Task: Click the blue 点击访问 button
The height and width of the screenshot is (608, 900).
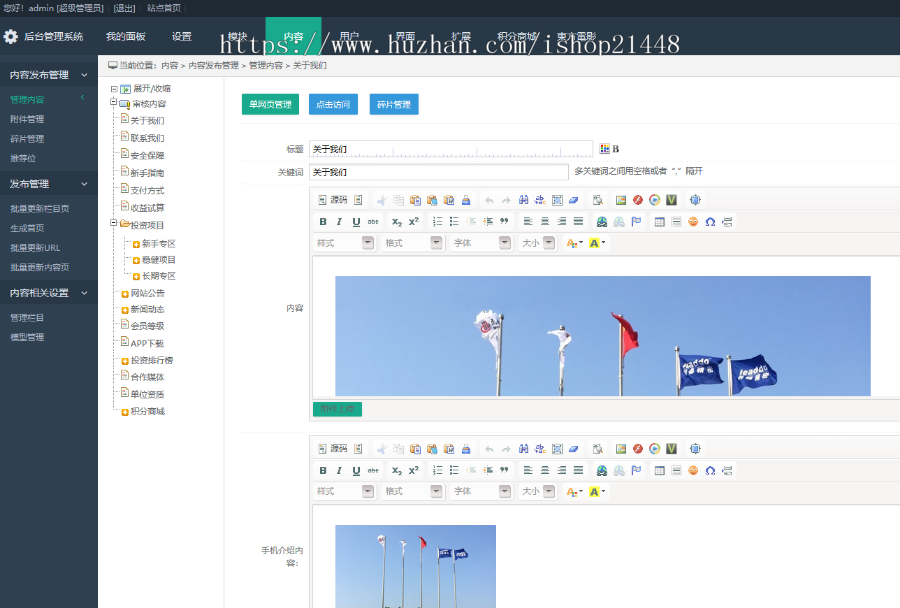Action: (x=334, y=104)
